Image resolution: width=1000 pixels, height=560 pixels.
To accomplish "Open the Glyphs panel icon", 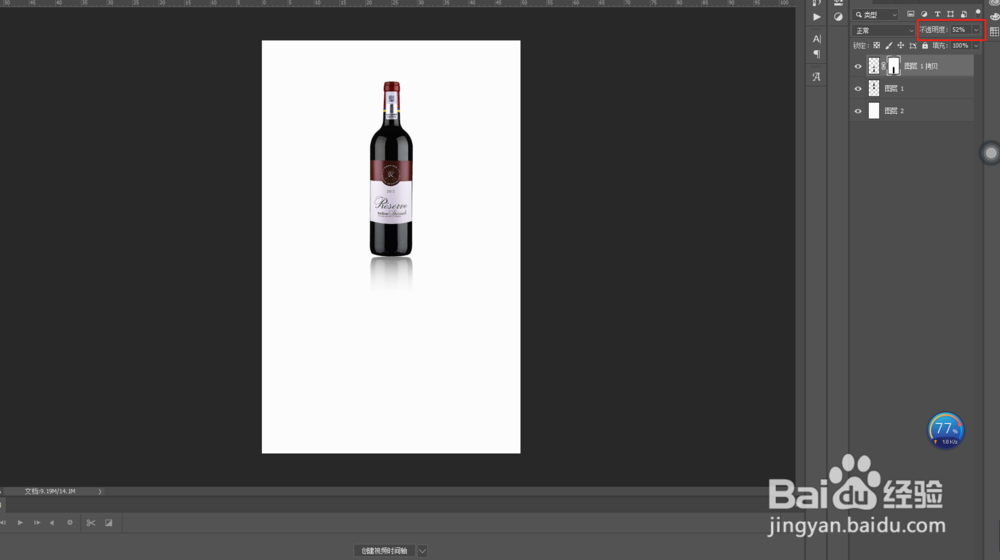I will 816,77.
